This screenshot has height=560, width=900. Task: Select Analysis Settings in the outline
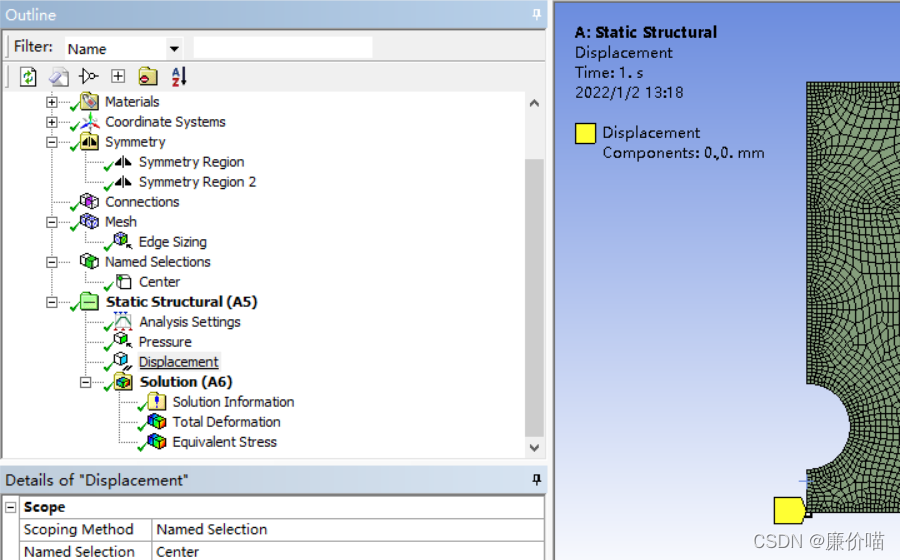pos(189,322)
